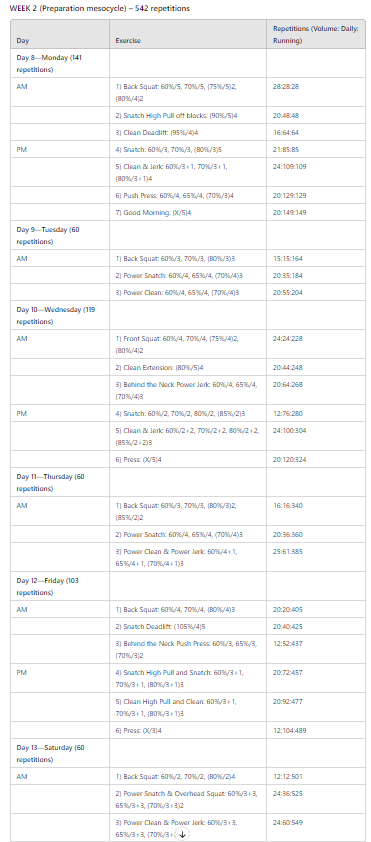Select the Day 12—Friday row
Viewport: 371px width, 842px height.
(188, 586)
